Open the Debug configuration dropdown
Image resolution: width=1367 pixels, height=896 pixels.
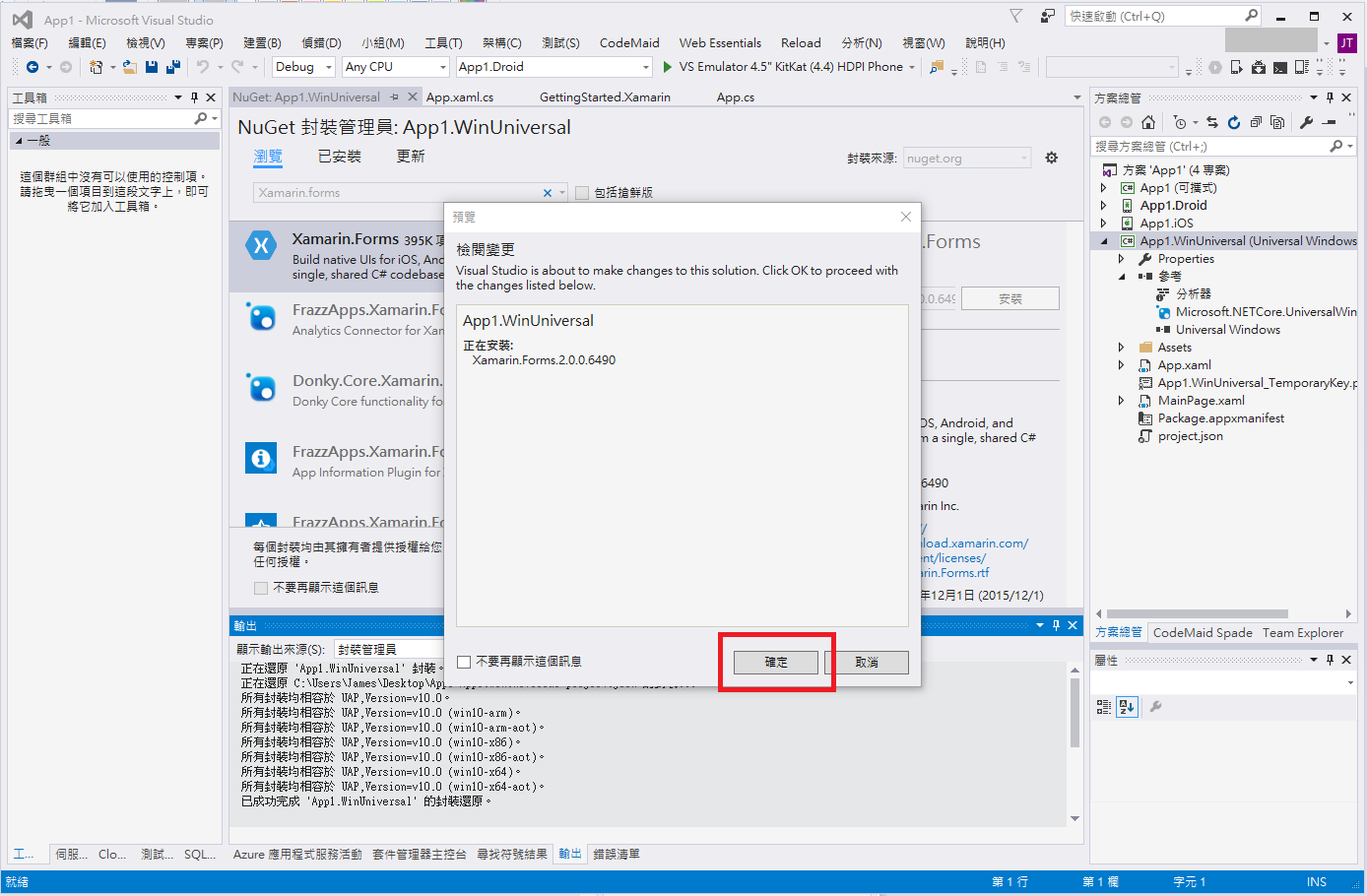pyautogui.click(x=303, y=67)
